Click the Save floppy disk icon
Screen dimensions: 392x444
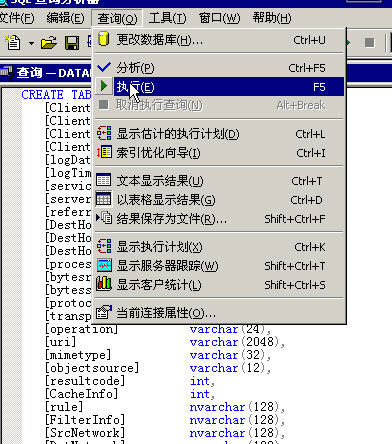(x=72, y=43)
